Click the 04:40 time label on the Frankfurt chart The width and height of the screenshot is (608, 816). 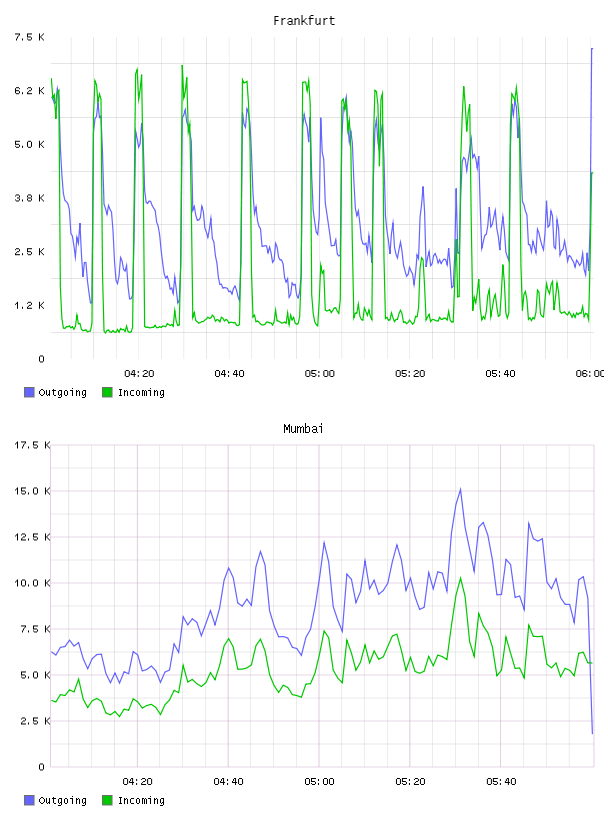click(229, 373)
